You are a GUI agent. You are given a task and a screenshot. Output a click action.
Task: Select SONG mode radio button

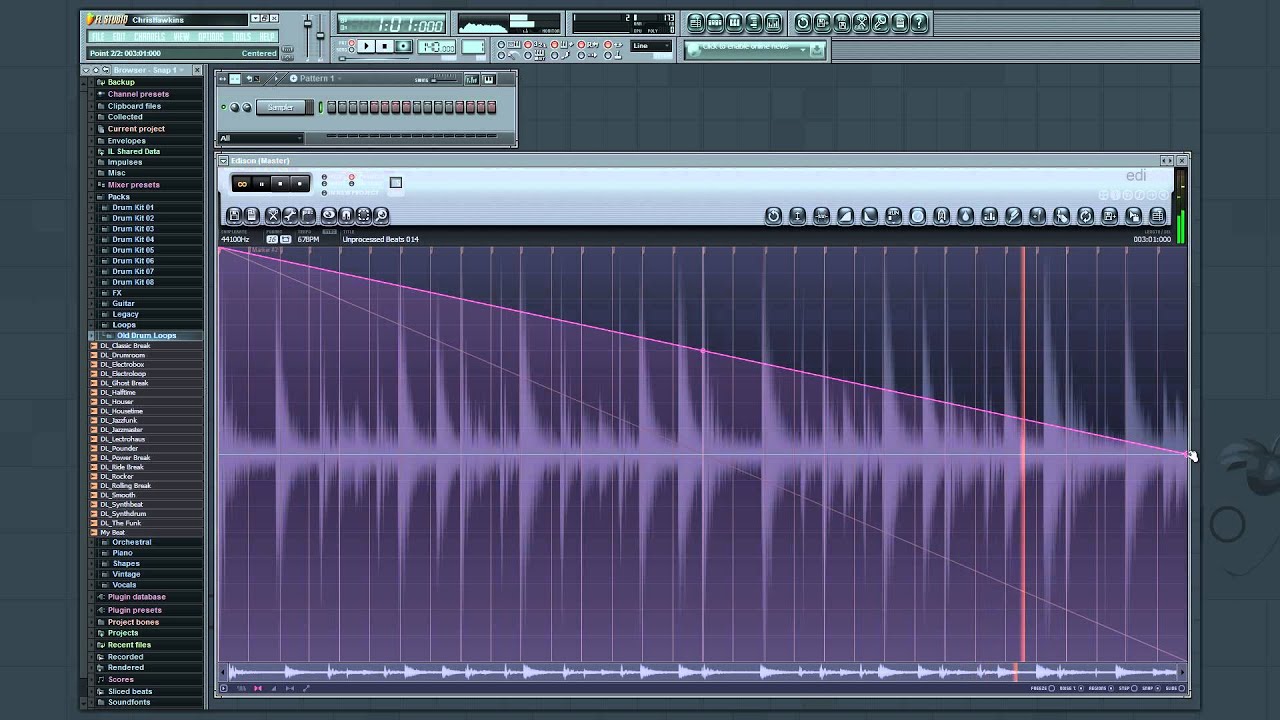coord(352,49)
